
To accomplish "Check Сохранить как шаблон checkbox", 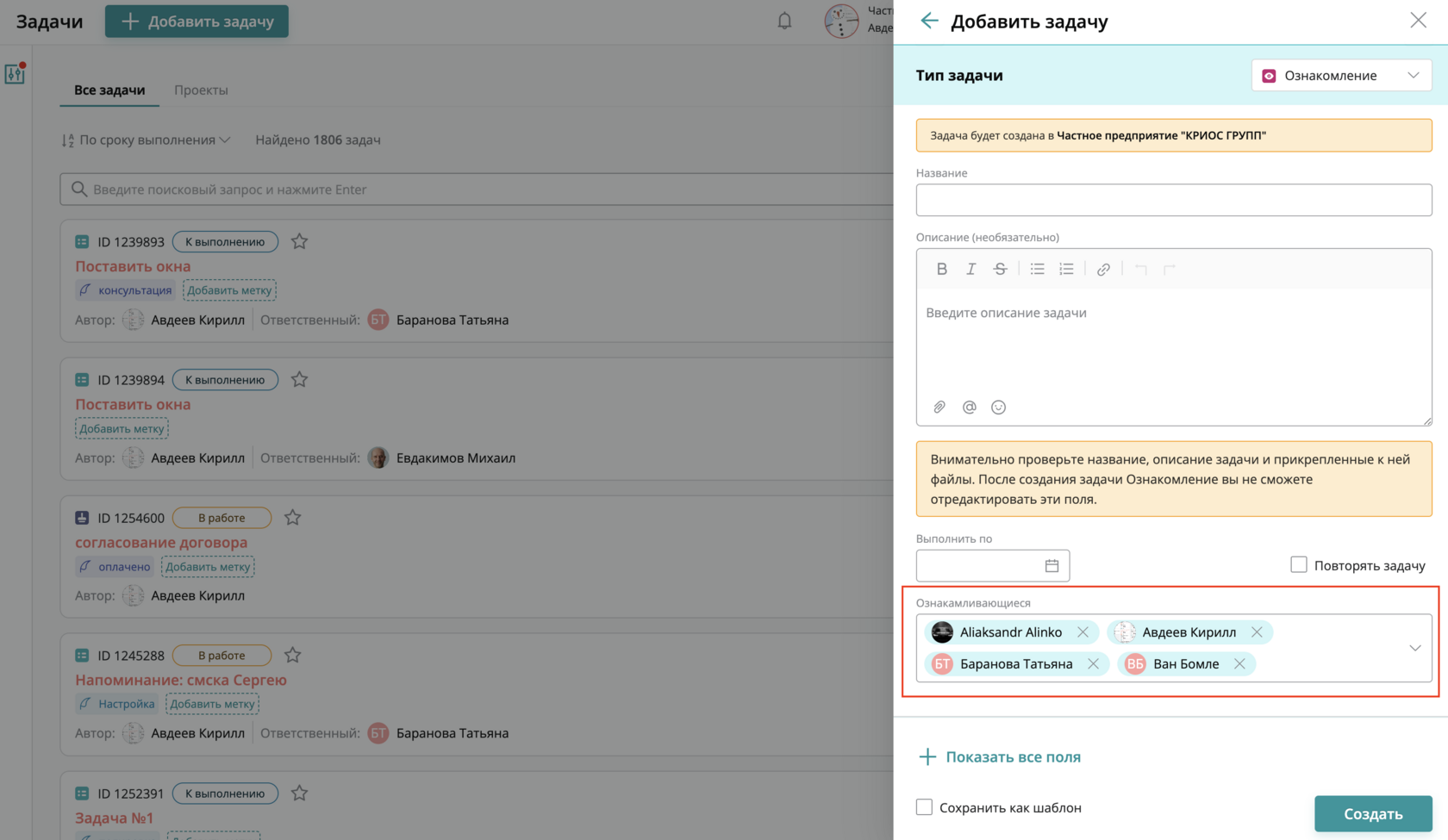I will tap(924, 807).
